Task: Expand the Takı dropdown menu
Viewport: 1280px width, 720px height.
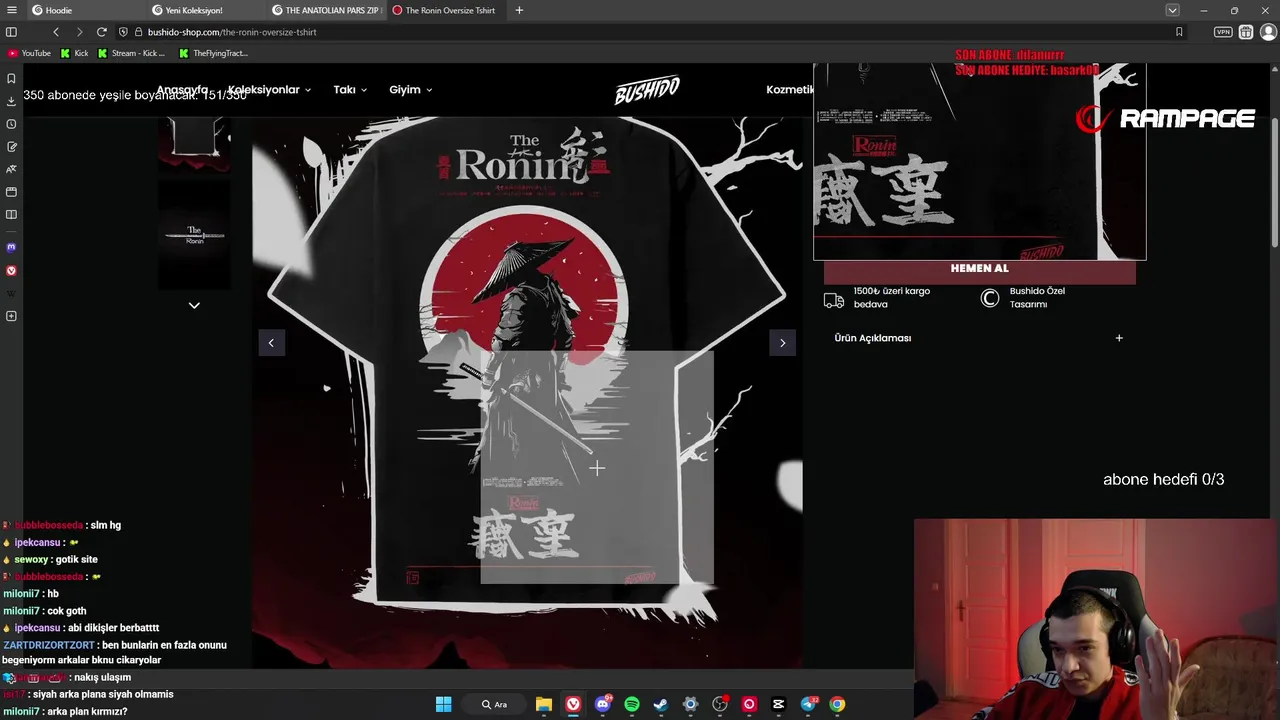Action: (350, 90)
